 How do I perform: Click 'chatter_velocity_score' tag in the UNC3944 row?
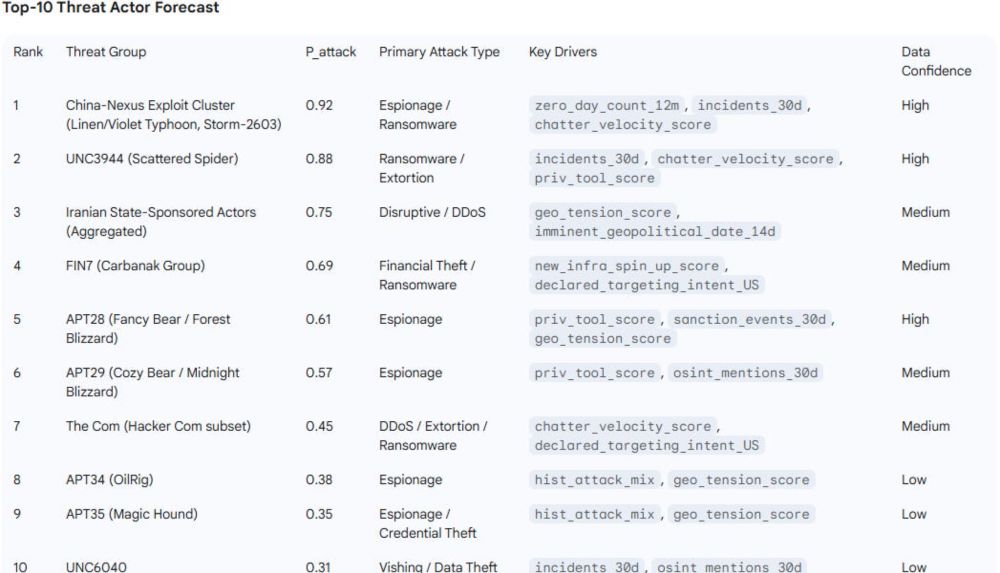(746, 159)
